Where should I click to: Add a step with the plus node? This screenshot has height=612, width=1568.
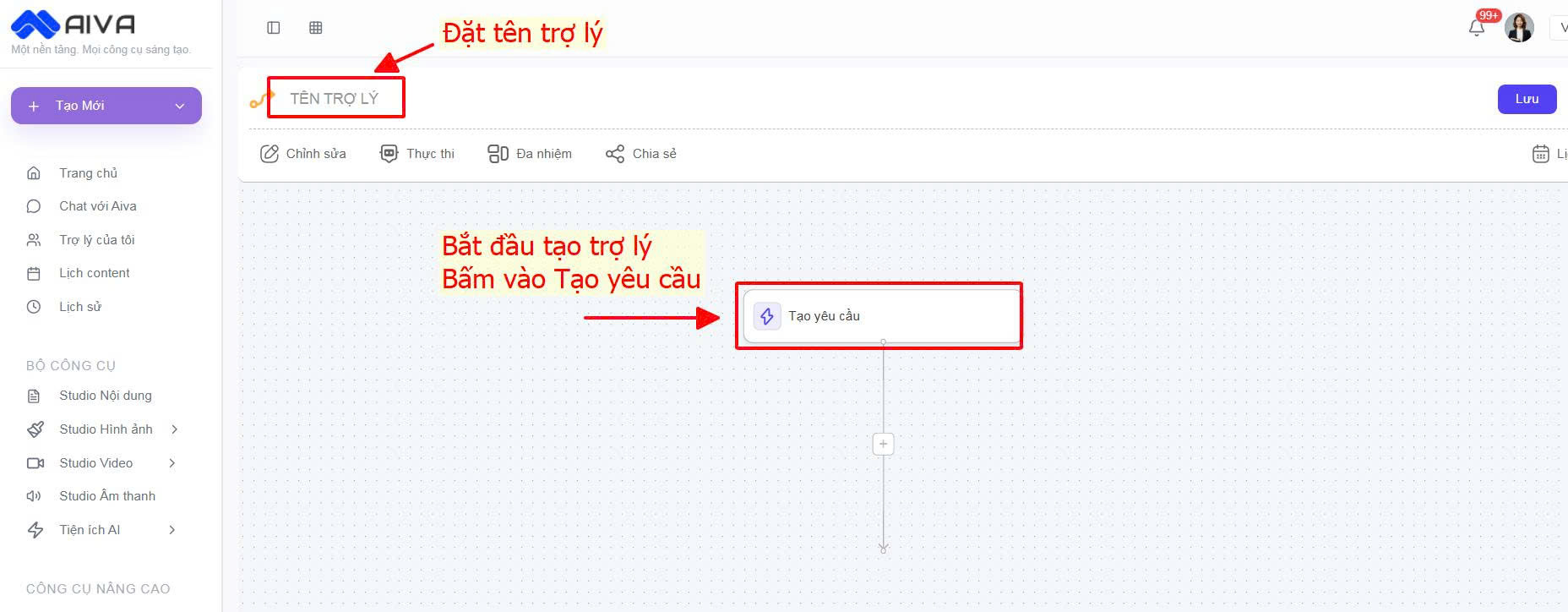click(x=883, y=444)
